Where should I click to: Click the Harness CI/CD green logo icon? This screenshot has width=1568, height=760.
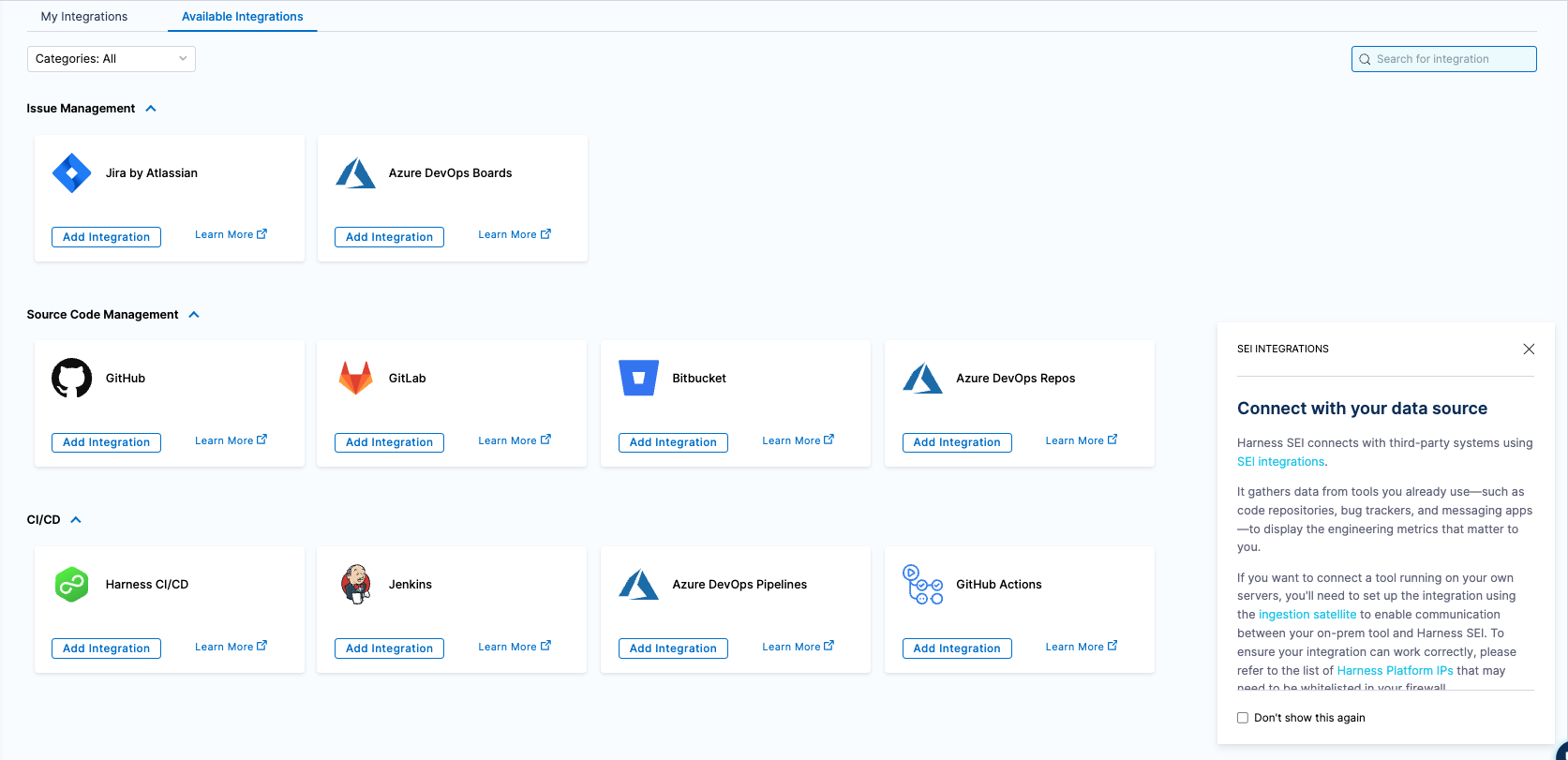71,585
